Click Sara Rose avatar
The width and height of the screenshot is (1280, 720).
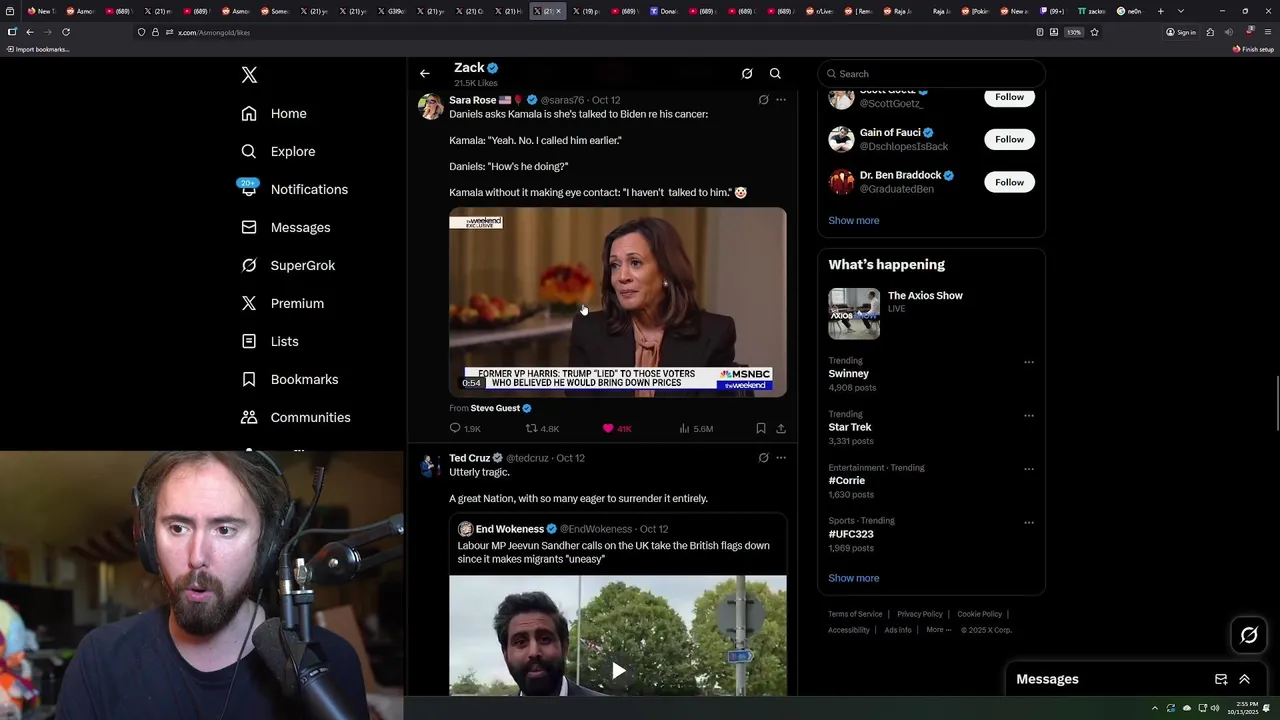pos(431,107)
